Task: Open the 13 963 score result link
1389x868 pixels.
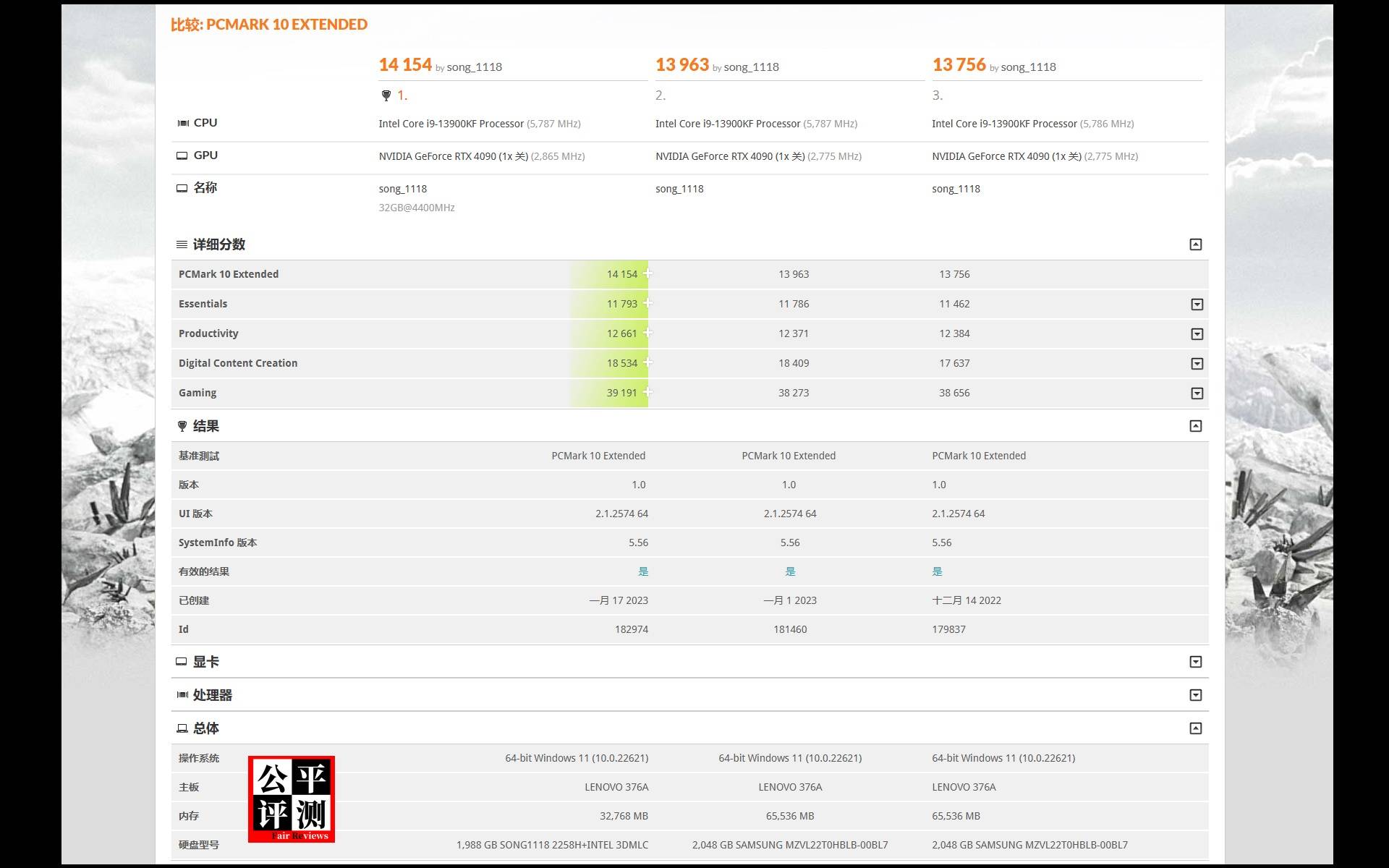Action: (x=681, y=65)
